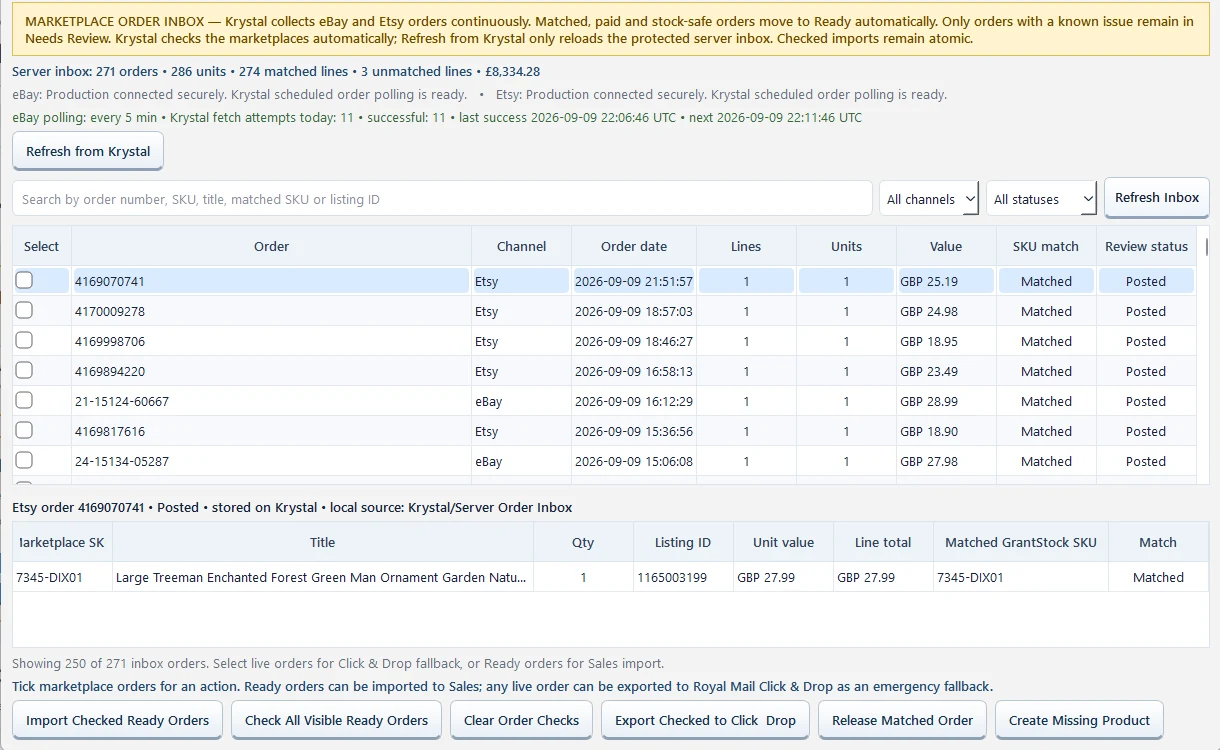Click the Release Matched Order button
This screenshot has width=1220, height=750.
point(903,720)
